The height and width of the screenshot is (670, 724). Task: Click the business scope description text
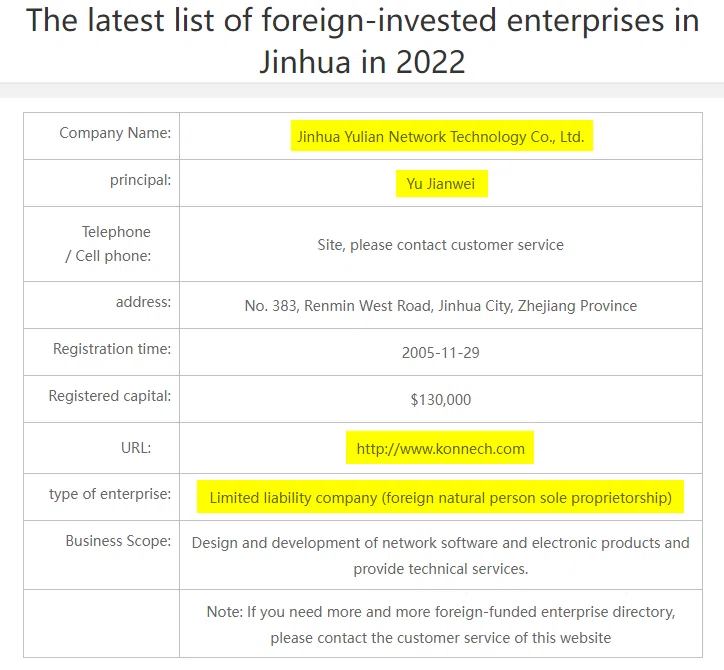(440, 555)
